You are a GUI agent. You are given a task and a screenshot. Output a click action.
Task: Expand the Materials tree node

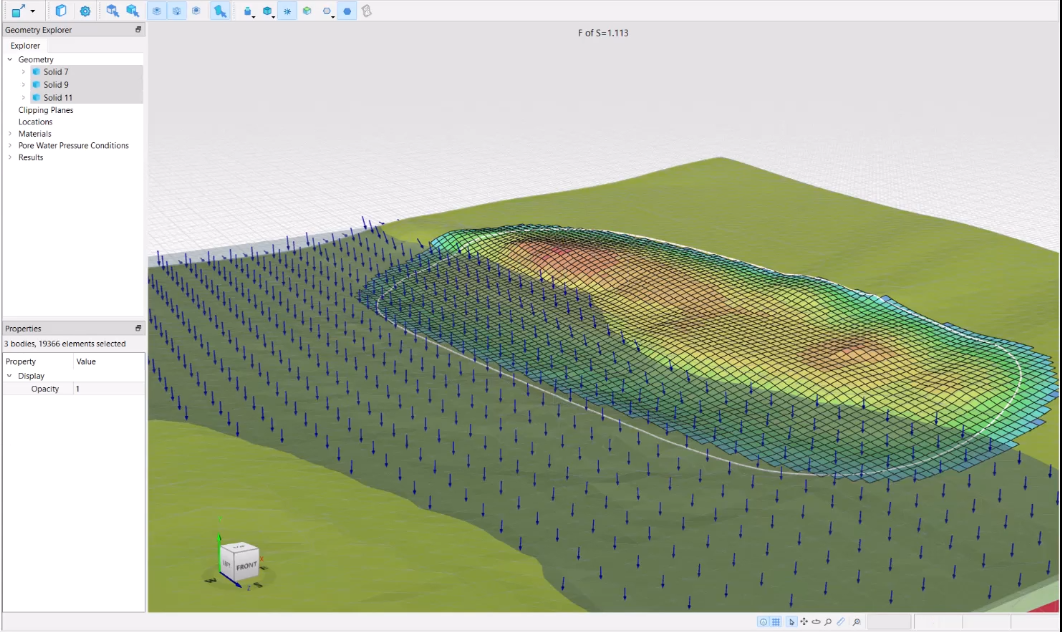click(x=10, y=134)
